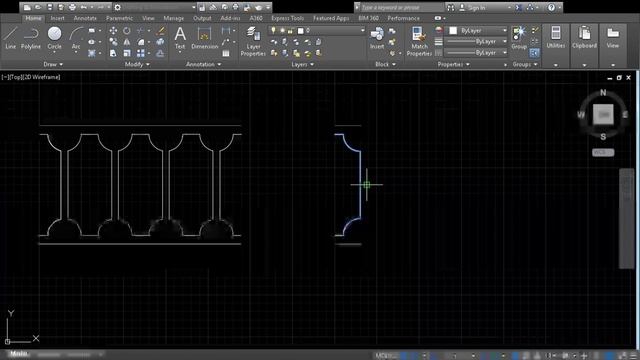This screenshot has width=640, height=360.
Task: Open the Output ribbon tab
Action: point(202,18)
